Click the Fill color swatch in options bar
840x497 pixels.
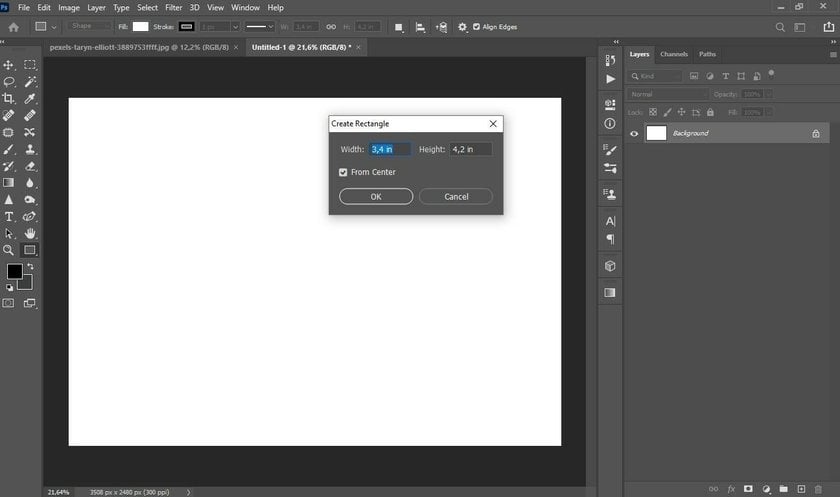coord(140,27)
